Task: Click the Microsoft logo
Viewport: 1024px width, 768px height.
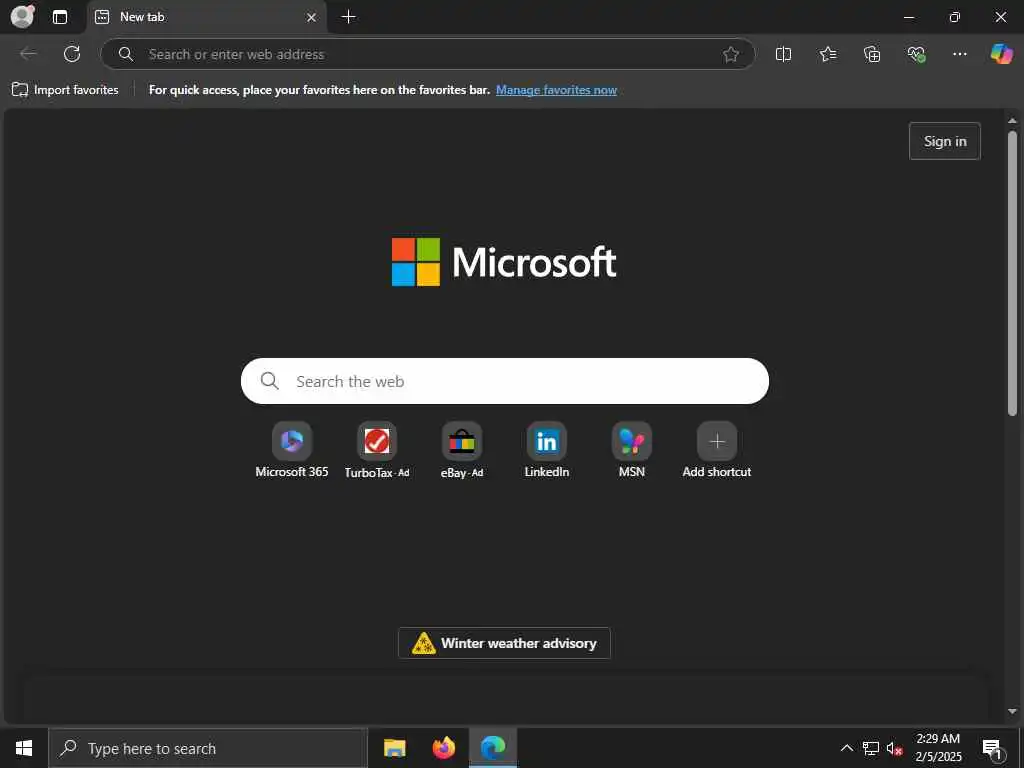Action: (x=504, y=262)
